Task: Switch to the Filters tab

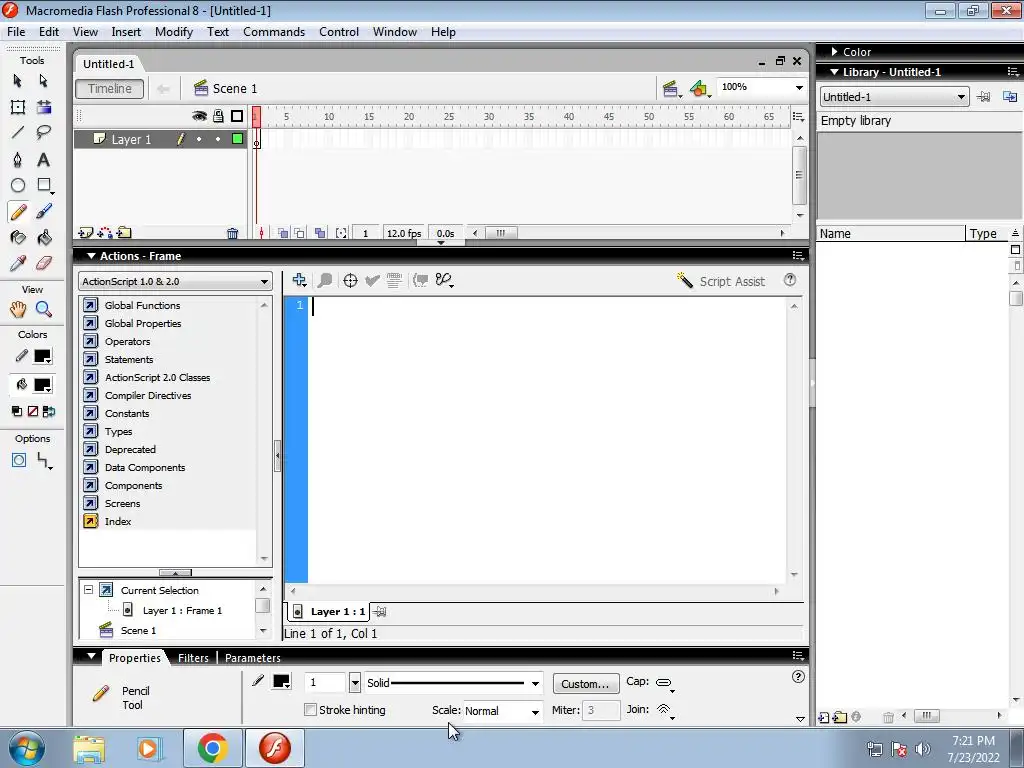Action: (x=193, y=658)
